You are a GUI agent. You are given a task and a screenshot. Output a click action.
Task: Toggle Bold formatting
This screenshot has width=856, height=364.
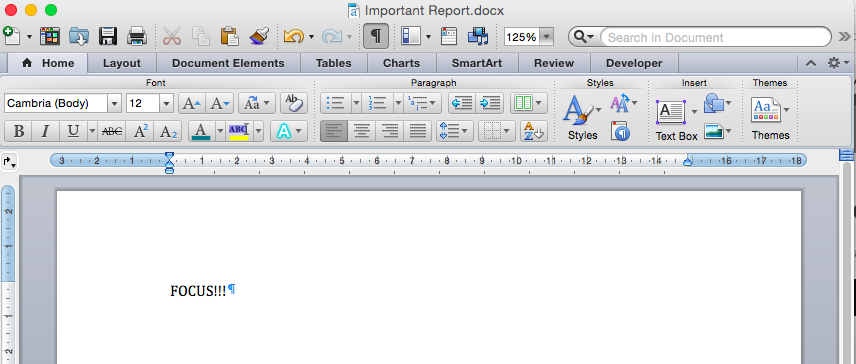coord(19,132)
